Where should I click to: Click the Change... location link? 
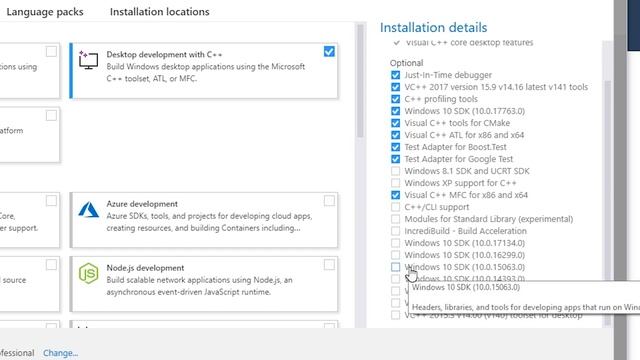[x=60, y=353]
